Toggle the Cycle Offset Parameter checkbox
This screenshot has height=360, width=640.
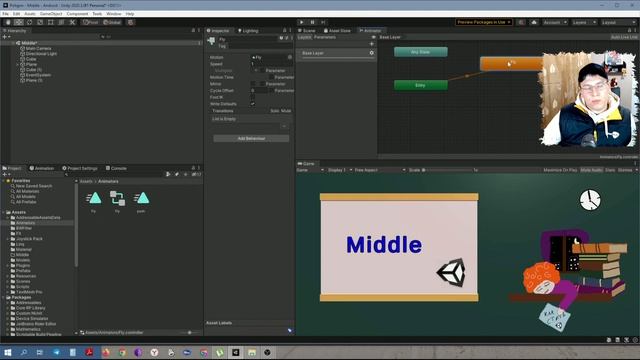271,91
